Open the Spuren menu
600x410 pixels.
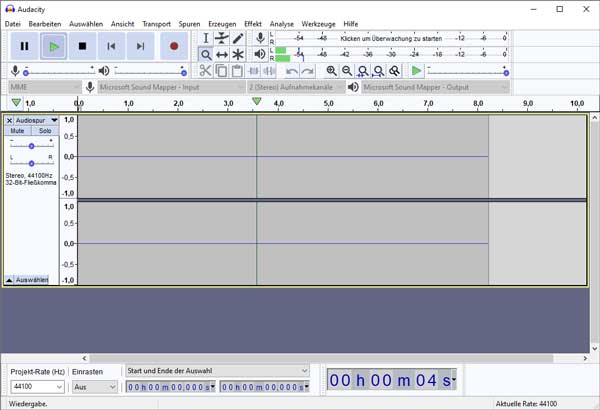point(189,24)
